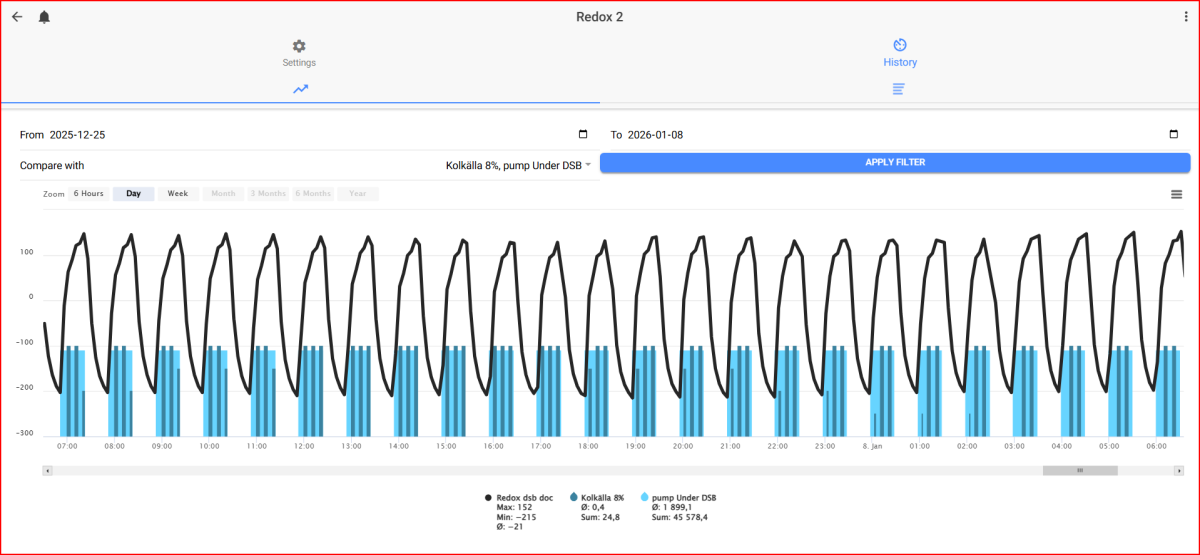Click the 18:00 time axis label
This screenshot has height=555, width=1200.
[x=588, y=446]
